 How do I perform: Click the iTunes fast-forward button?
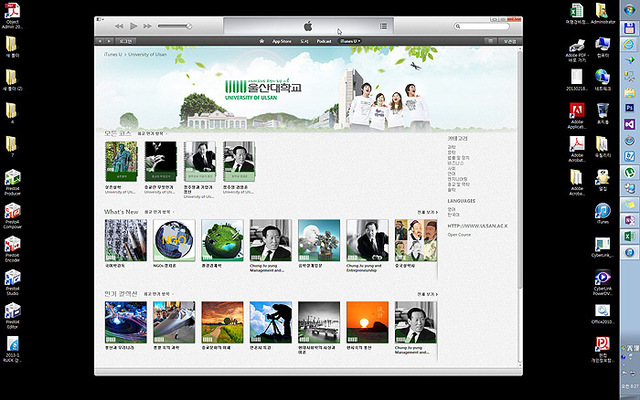(147, 26)
